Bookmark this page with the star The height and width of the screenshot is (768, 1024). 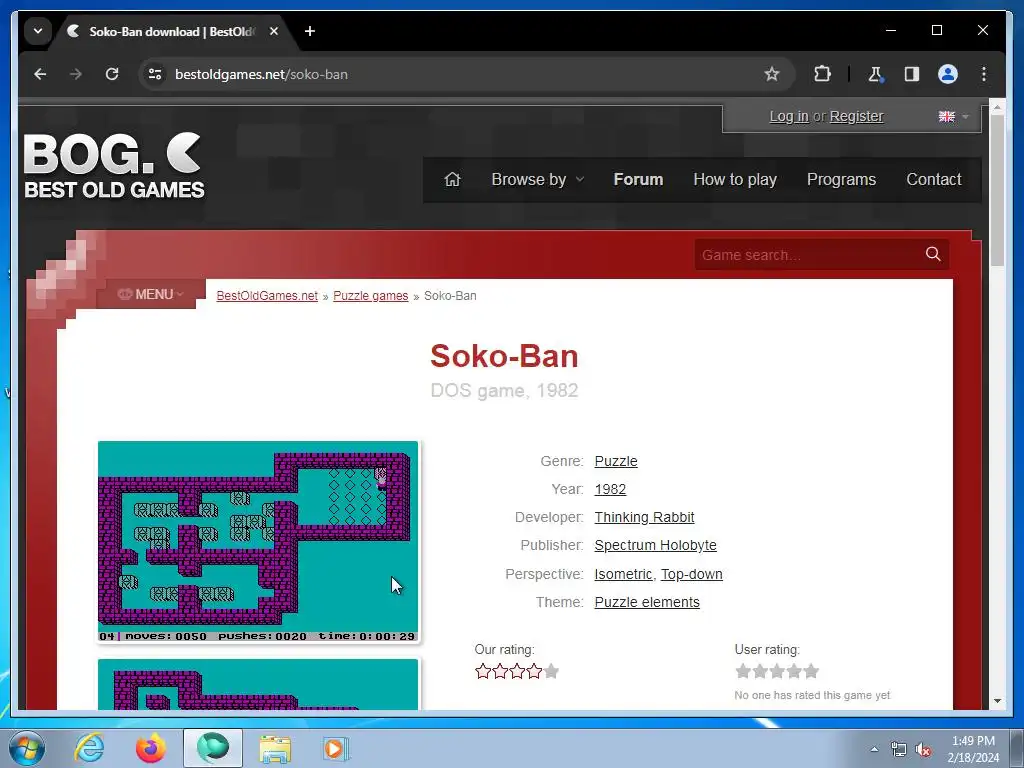click(x=772, y=74)
